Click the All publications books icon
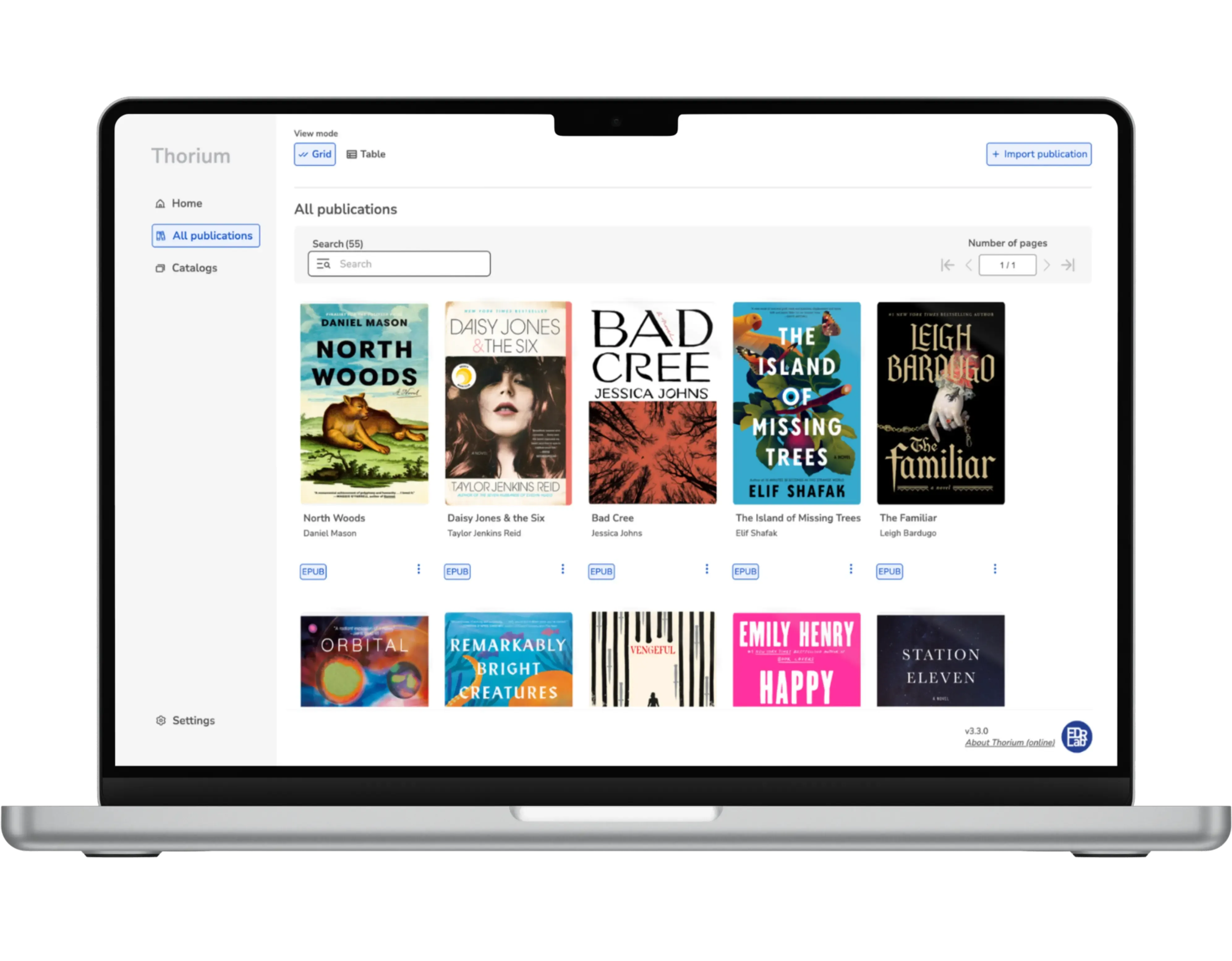This screenshot has height=961, width=1232. click(161, 235)
